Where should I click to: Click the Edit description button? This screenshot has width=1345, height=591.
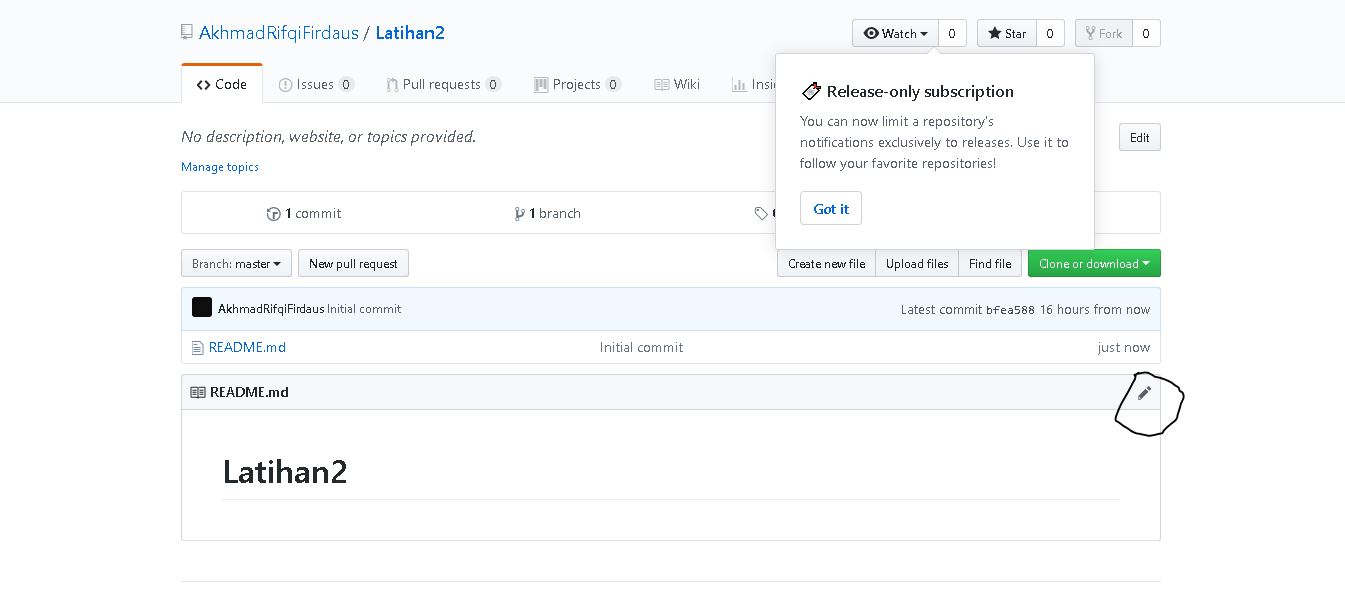coord(1140,138)
